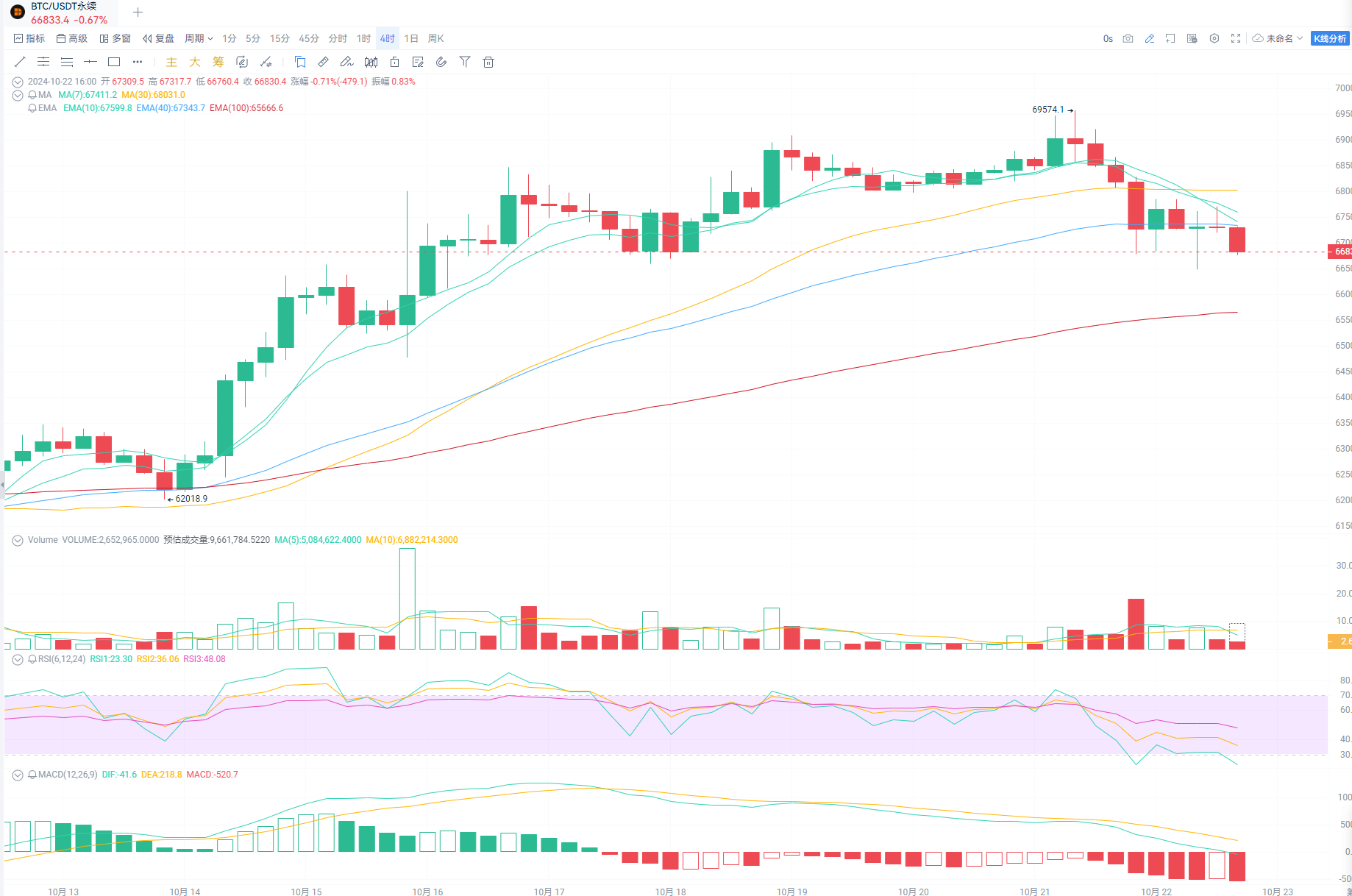The image size is (1352, 896).
Task: Click the alert bell next to EMA
Action: [32, 108]
